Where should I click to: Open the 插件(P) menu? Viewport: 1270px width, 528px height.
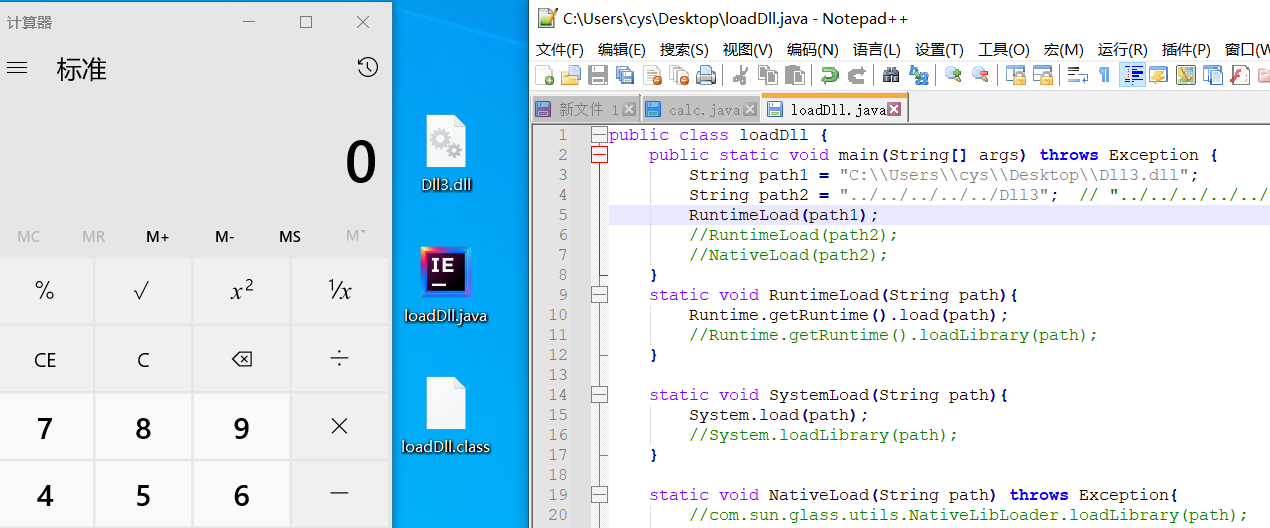[x=1186, y=49]
